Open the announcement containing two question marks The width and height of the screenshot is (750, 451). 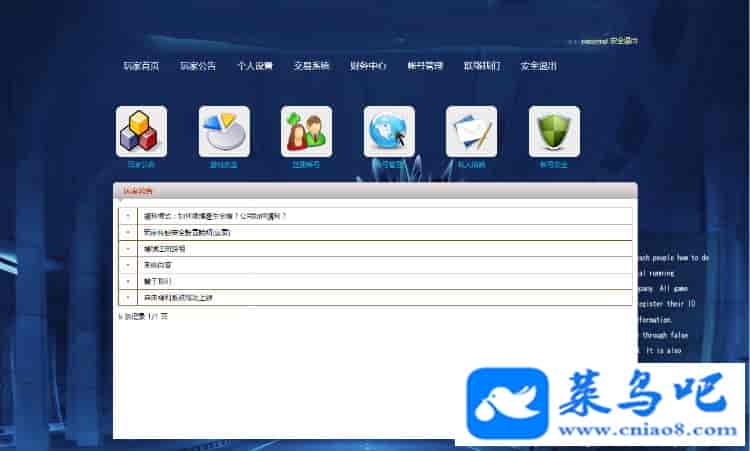[x=215, y=216]
